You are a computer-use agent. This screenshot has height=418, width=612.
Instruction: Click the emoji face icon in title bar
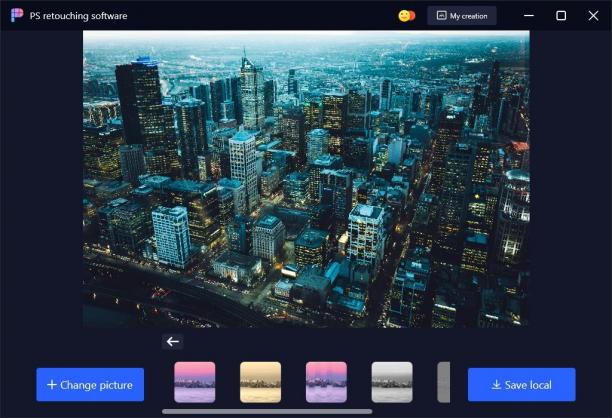click(x=406, y=16)
